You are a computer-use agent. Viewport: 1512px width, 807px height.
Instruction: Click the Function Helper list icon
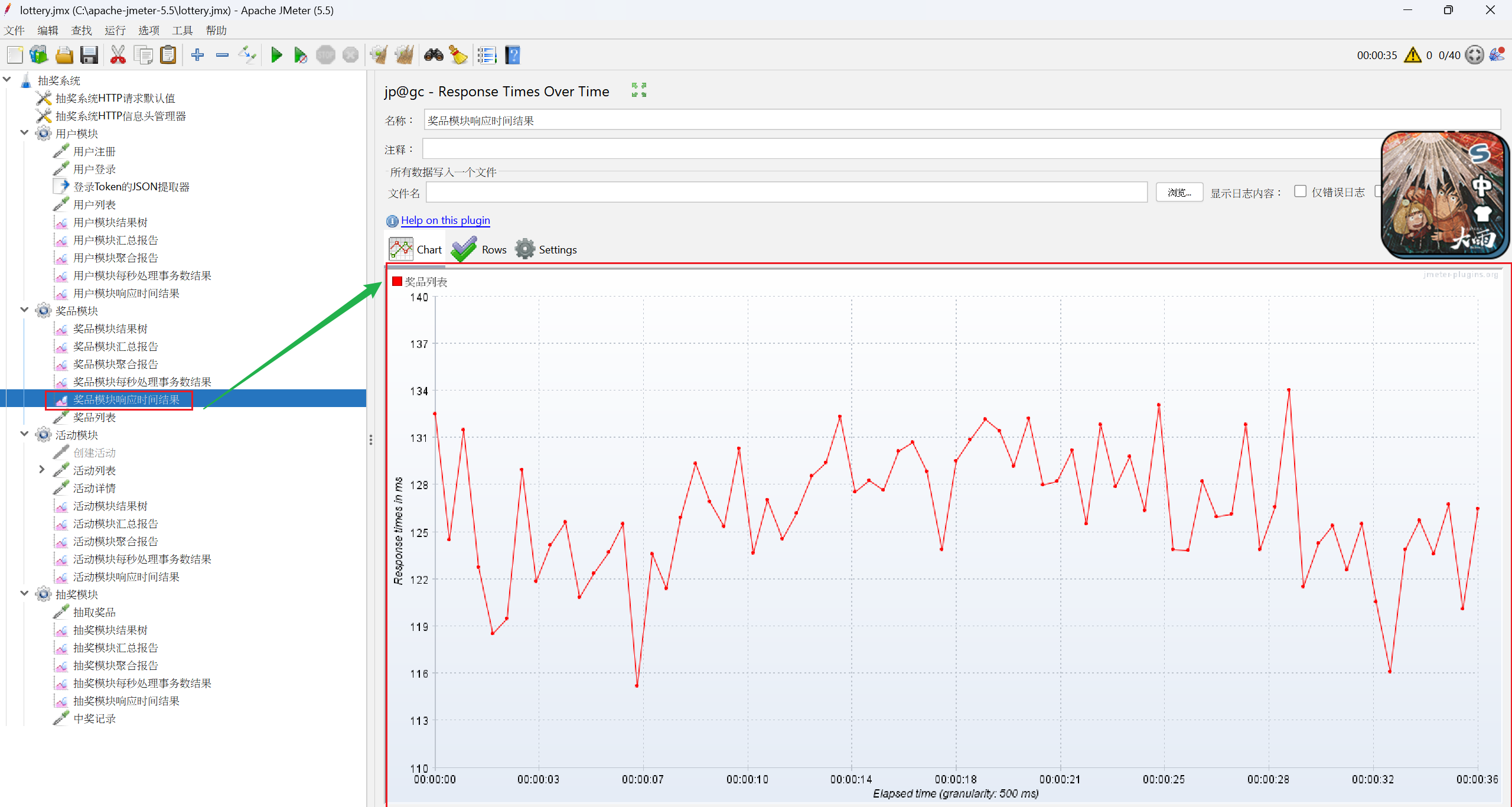487,56
